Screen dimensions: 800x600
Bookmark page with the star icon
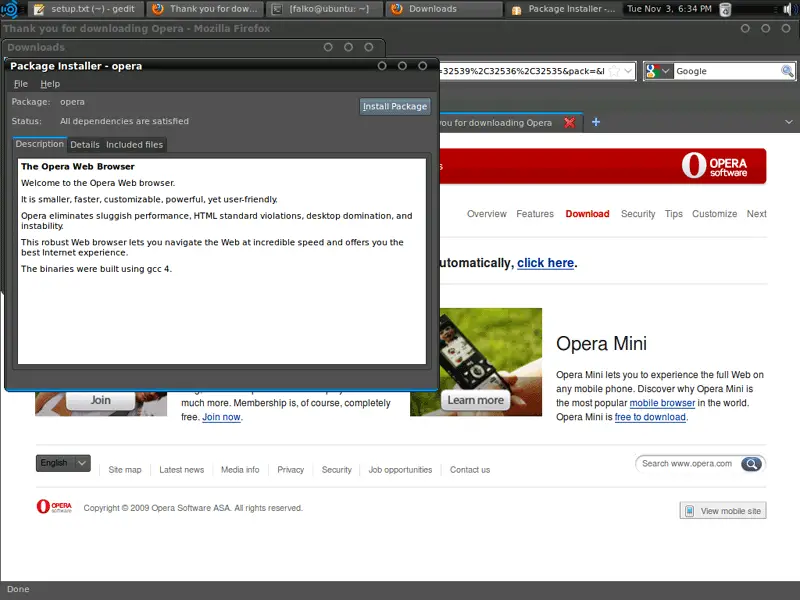[614, 71]
